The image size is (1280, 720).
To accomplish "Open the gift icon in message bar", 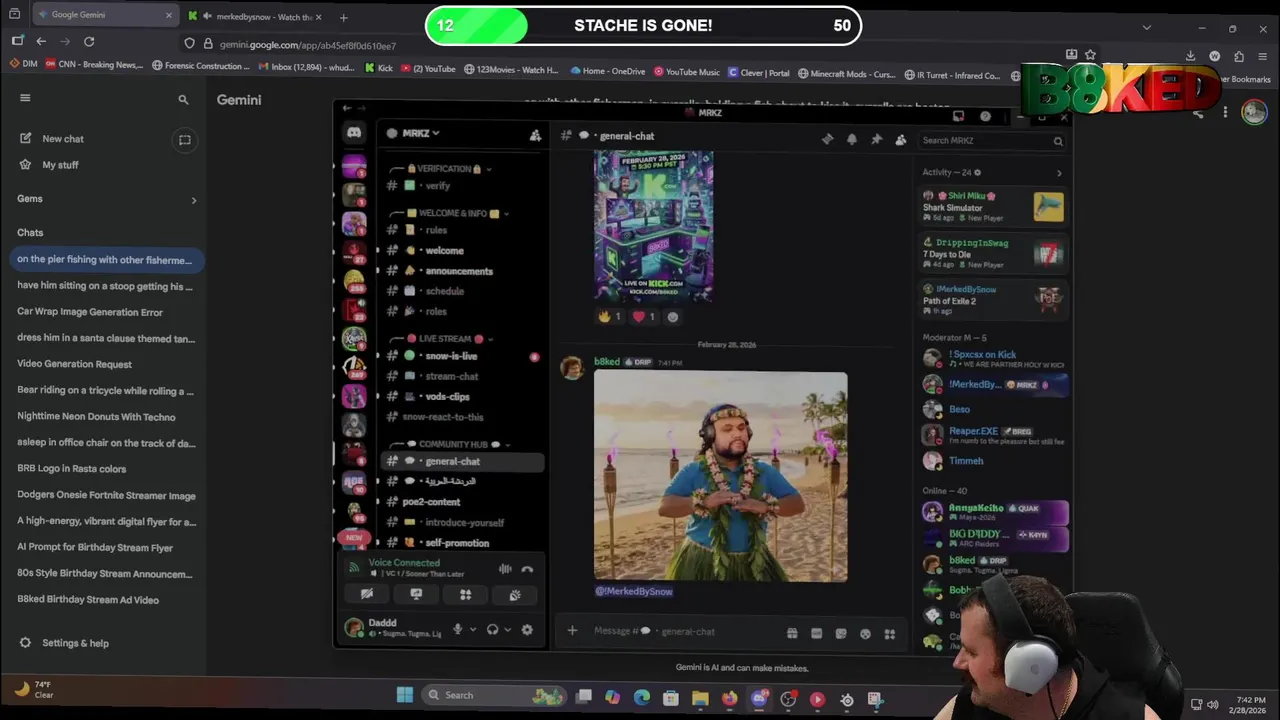I will [x=792, y=633].
